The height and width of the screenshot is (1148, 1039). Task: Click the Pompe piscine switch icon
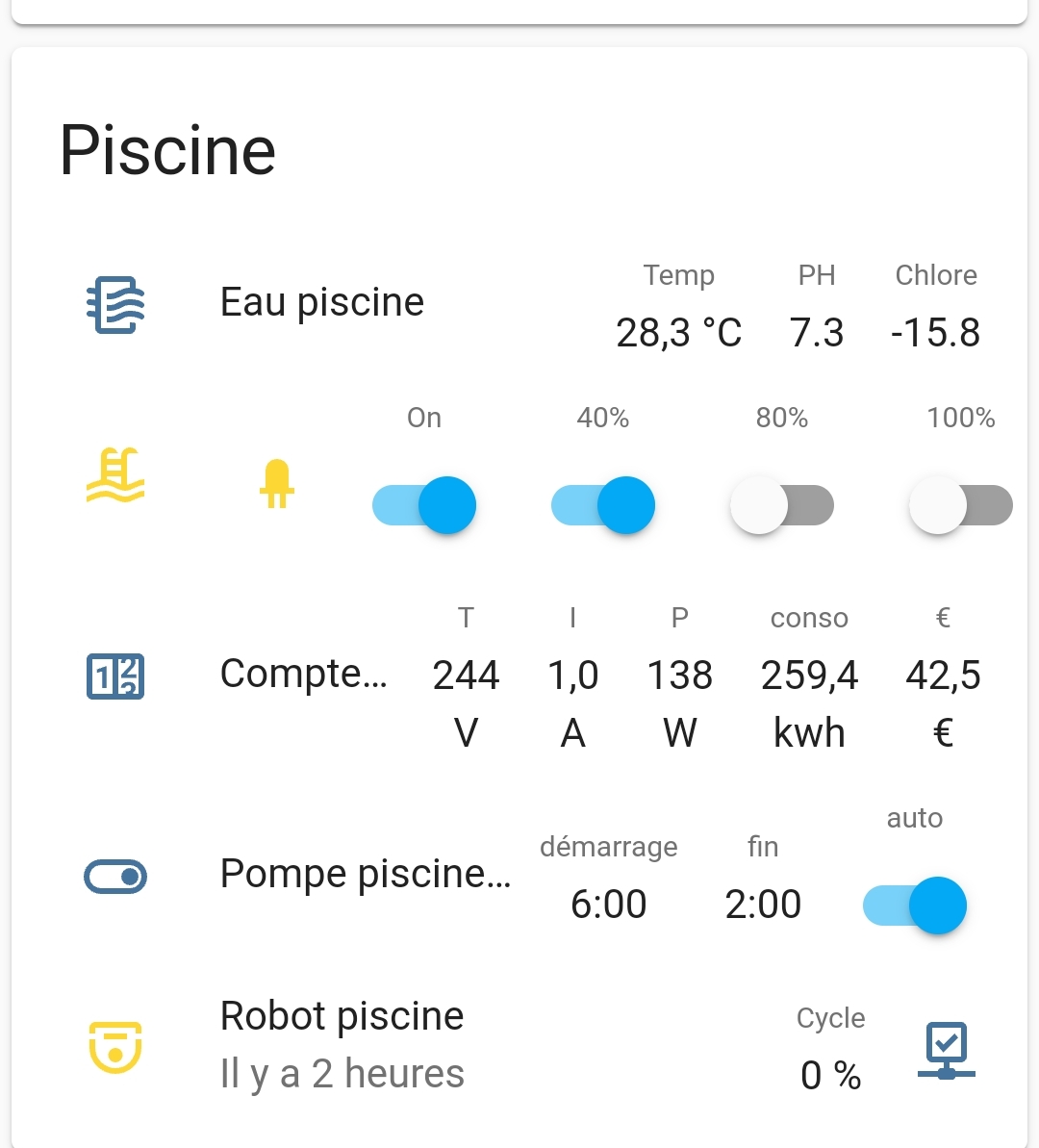click(115, 876)
